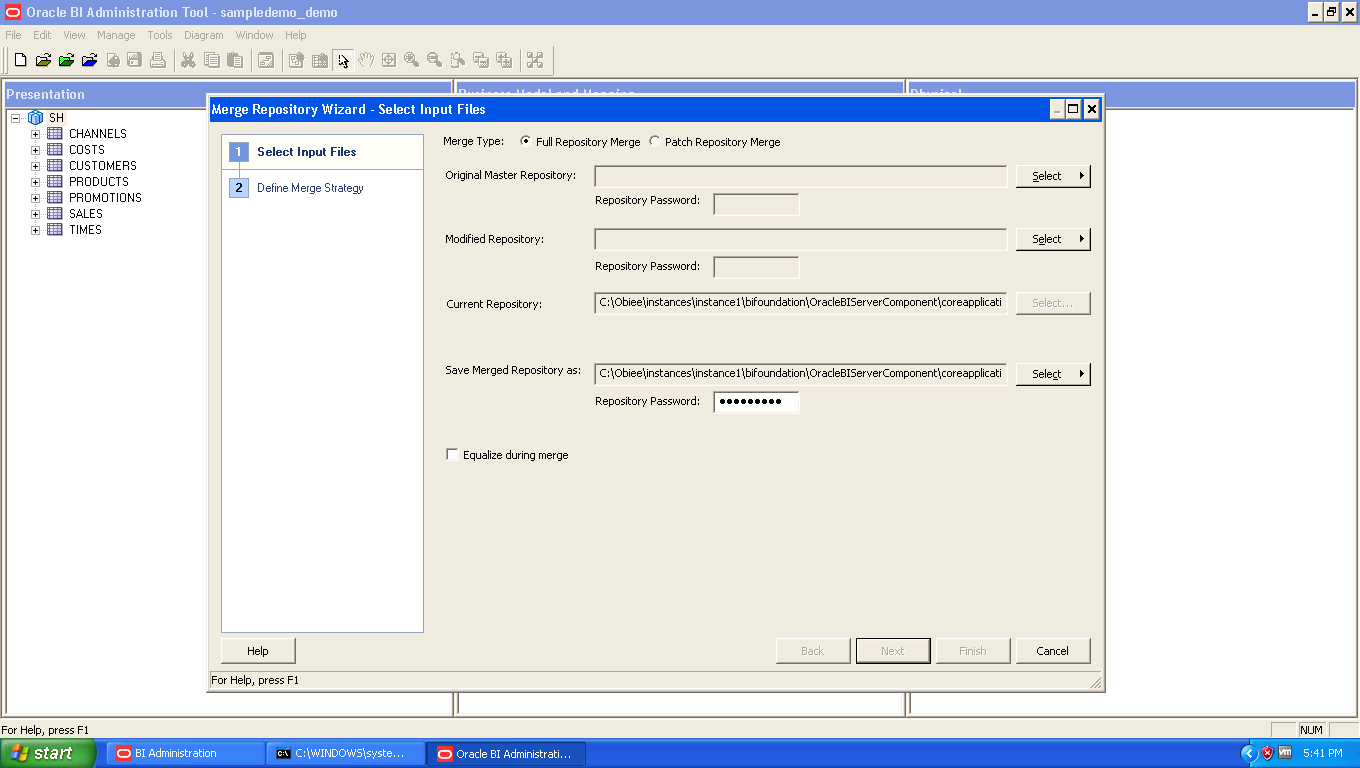Switch to BI Administration taskbar item

[186, 754]
